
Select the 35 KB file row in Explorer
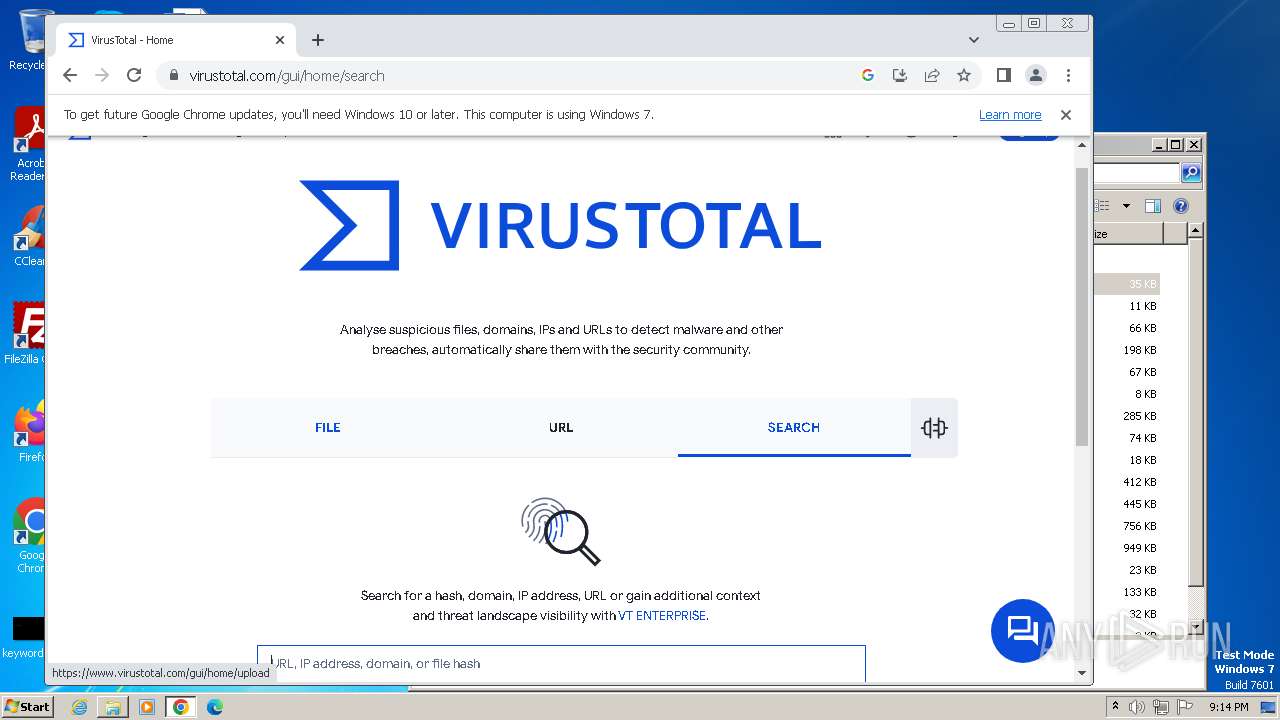[1127, 284]
